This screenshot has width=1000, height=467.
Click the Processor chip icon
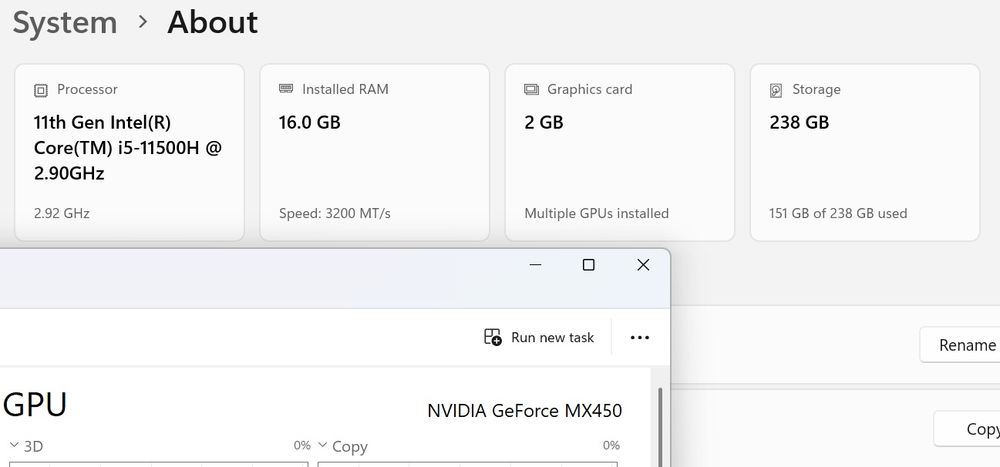pos(41,91)
